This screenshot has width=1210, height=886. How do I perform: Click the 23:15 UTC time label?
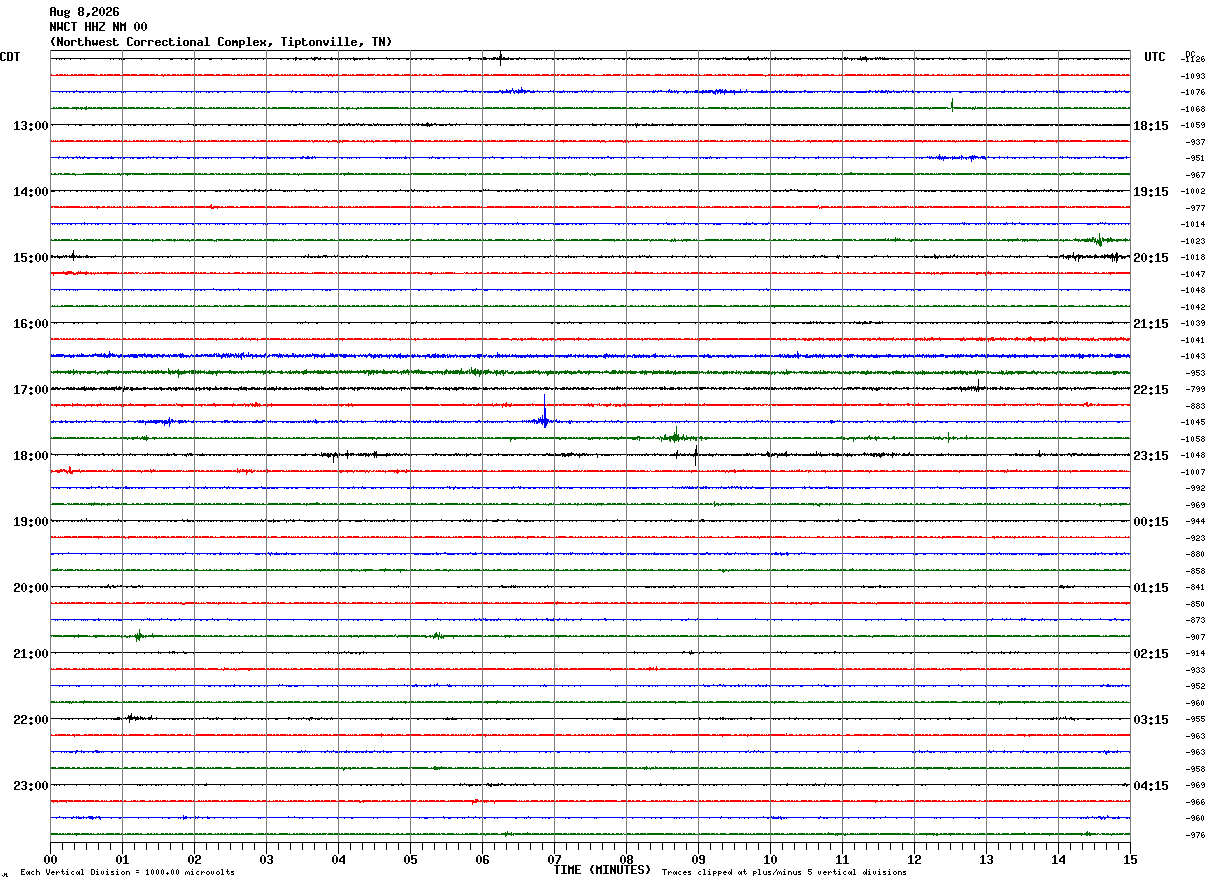[1151, 456]
